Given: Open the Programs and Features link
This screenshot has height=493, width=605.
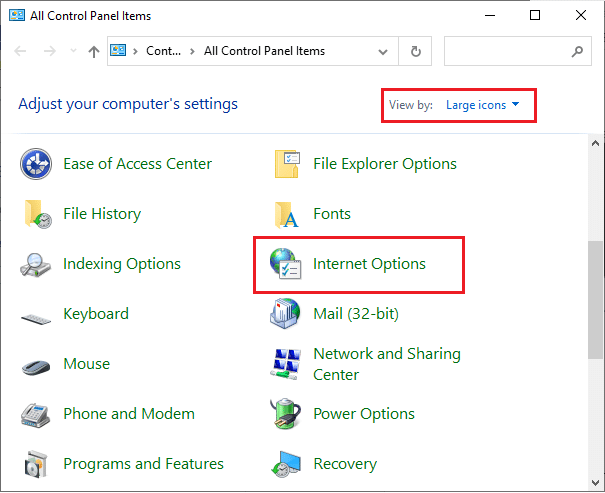Looking at the screenshot, I should click(143, 464).
